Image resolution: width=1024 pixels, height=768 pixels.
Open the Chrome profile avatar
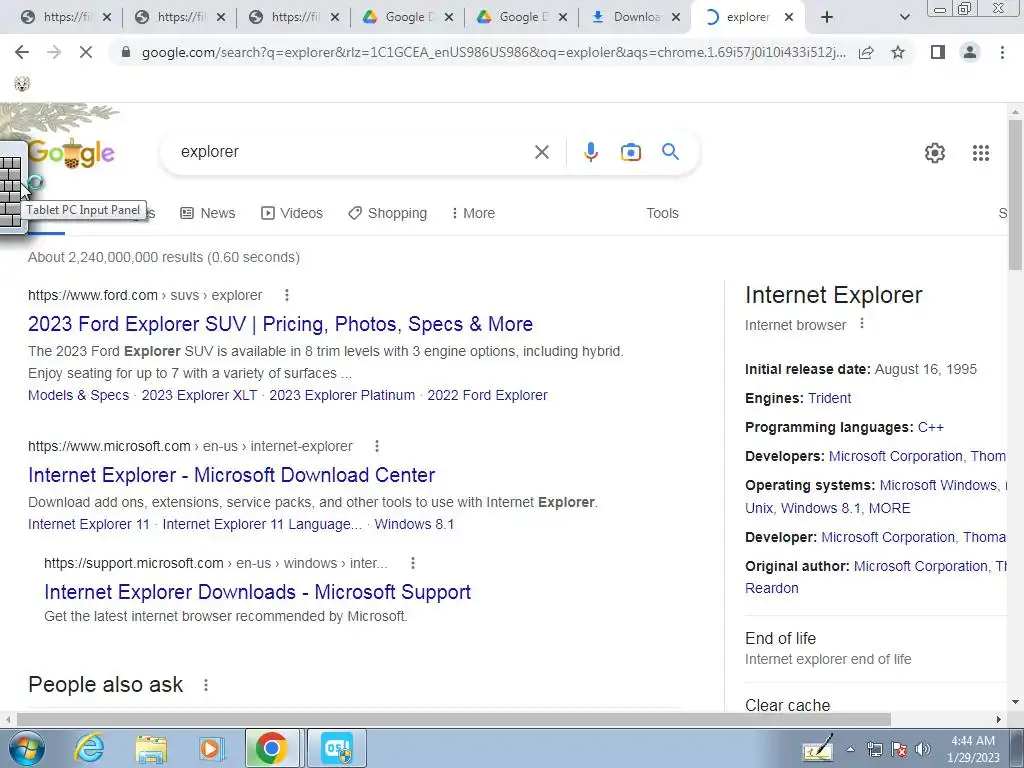(x=970, y=52)
